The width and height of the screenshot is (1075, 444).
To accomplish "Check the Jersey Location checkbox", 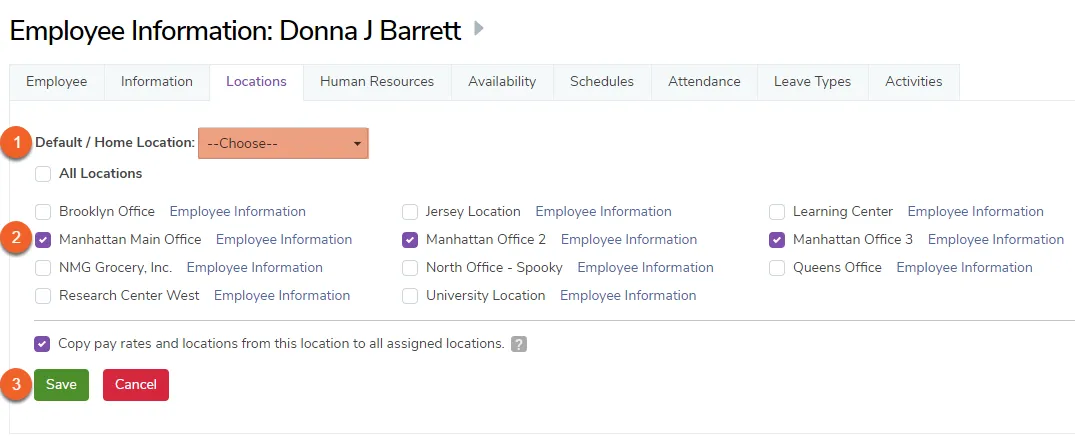I will point(410,212).
